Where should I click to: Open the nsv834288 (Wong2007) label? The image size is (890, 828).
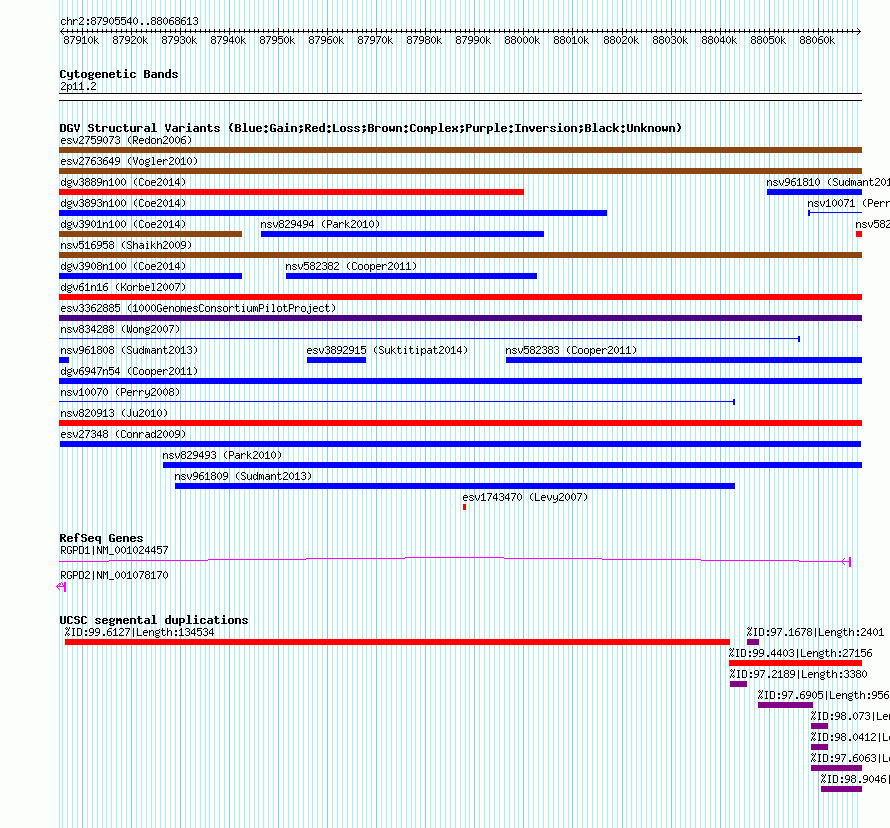coord(120,329)
